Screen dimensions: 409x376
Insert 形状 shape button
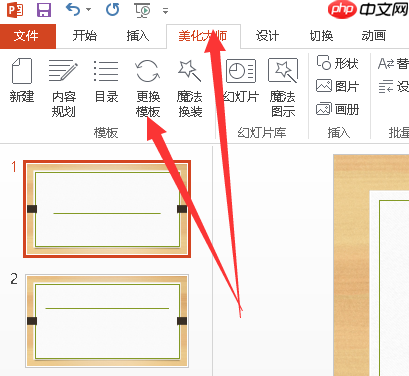[x=337, y=63]
